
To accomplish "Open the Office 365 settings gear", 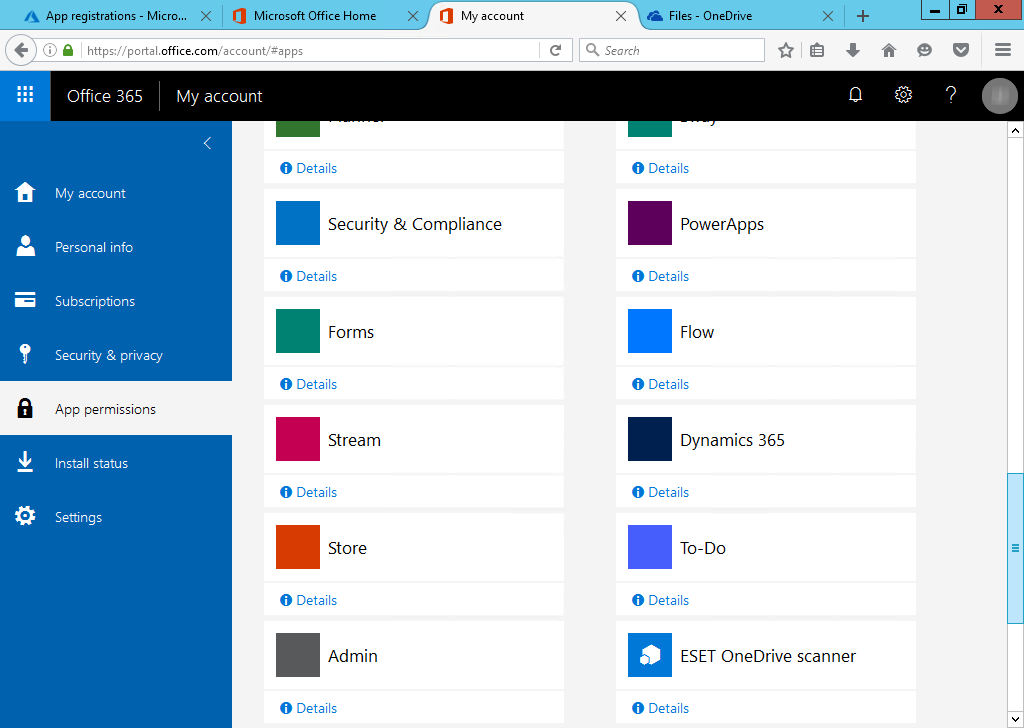I will coord(903,95).
